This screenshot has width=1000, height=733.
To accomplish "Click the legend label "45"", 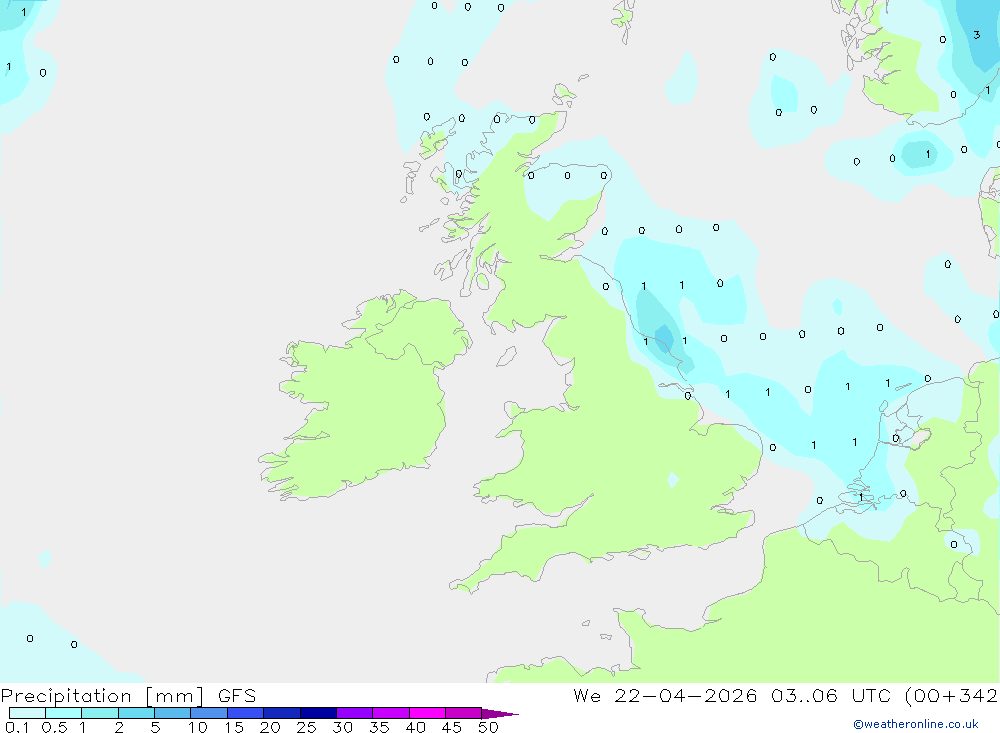I will click(x=452, y=727).
